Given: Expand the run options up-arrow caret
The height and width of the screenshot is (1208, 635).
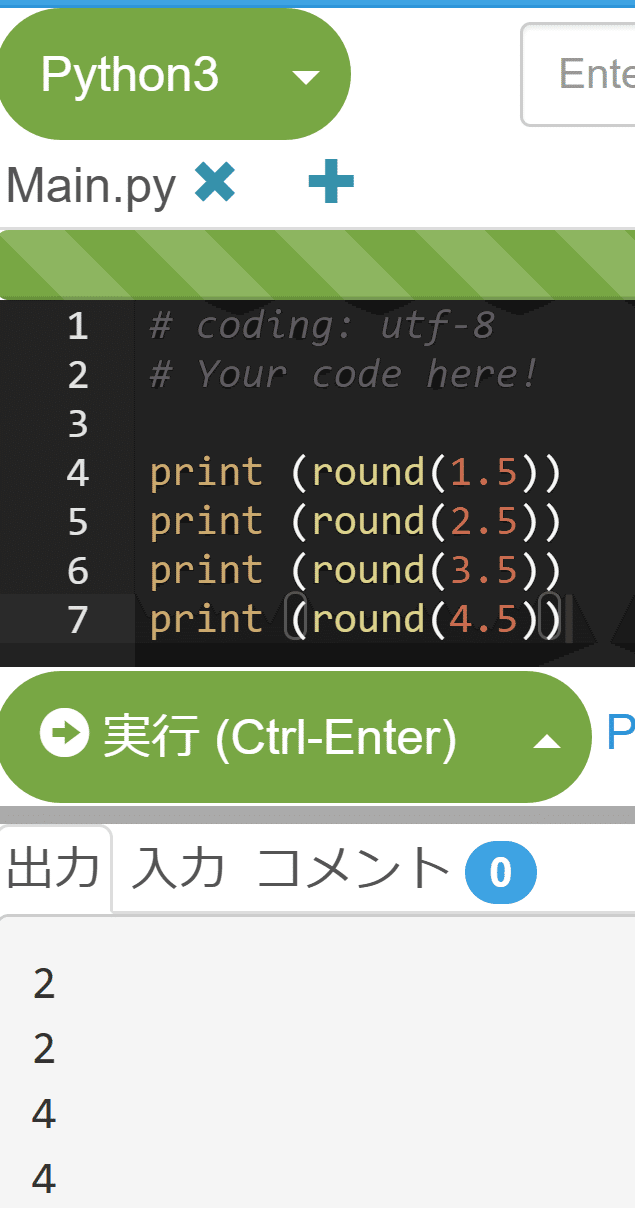Looking at the screenshot, I should coord(546,741).
